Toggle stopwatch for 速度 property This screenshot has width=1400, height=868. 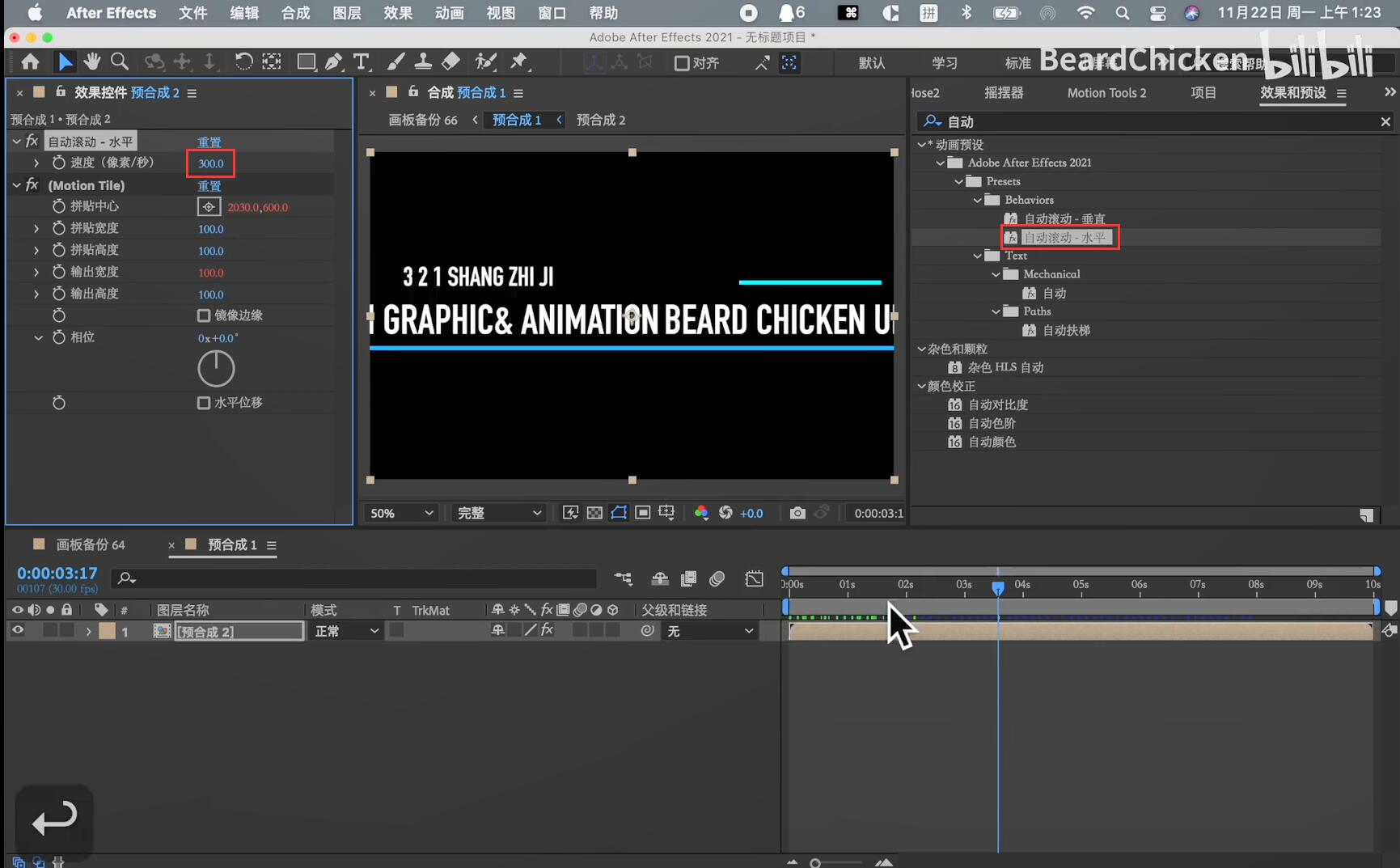pyautogui.click(x=58, y=163)
